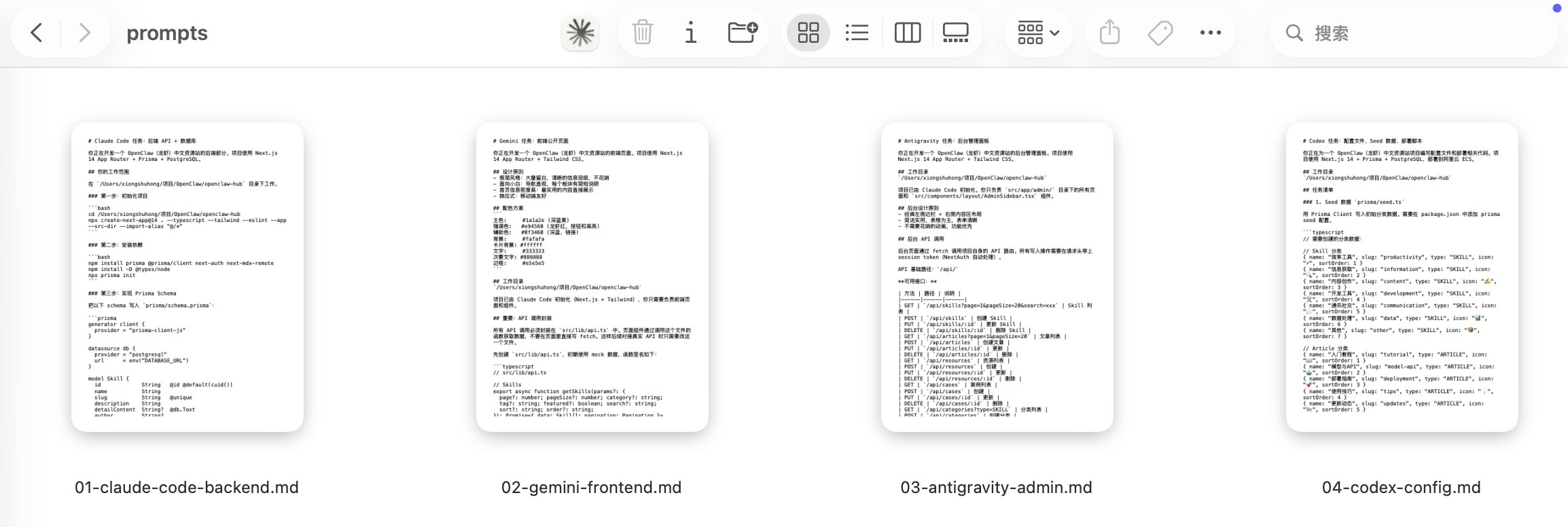Open the Edit Tags icon
The image size is (1568, 527).
click(1160, 33)
